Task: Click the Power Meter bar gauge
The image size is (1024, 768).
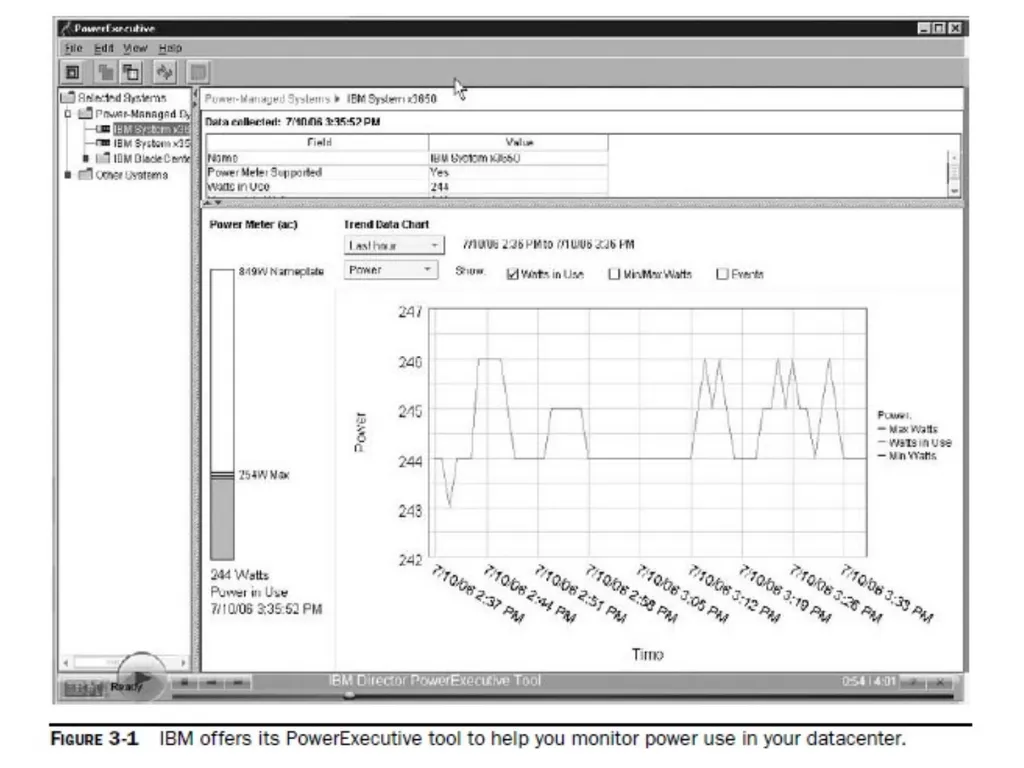Action: click(x=222, y=414)
